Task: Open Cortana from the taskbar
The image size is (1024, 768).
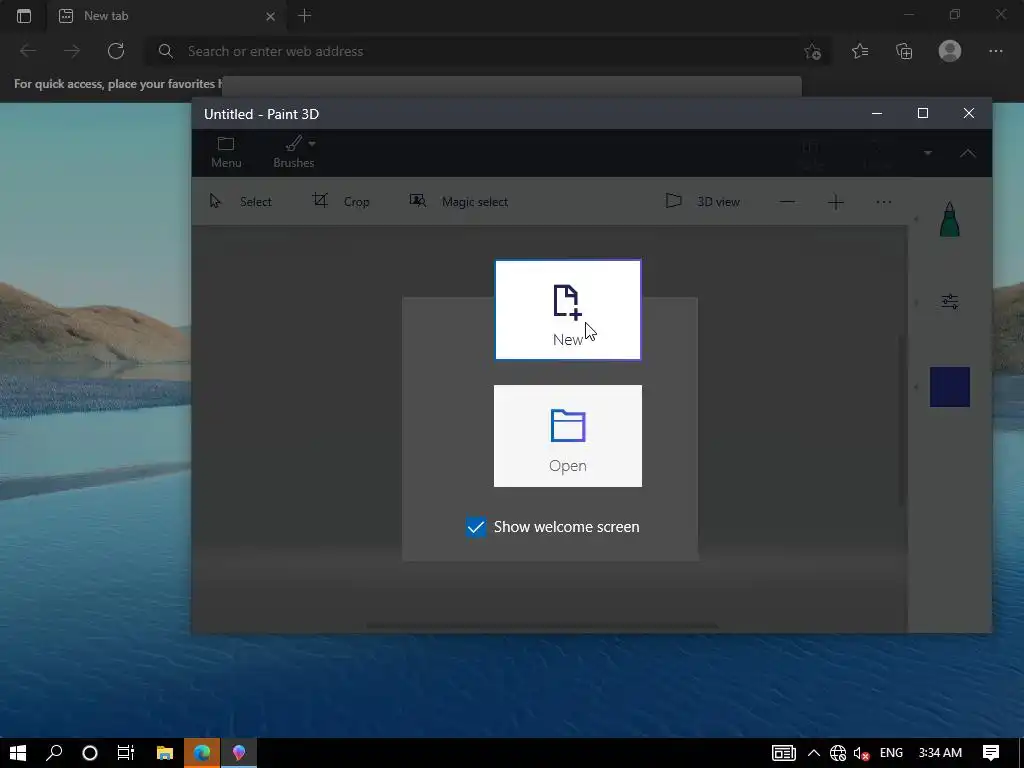Action: [90, 753]
